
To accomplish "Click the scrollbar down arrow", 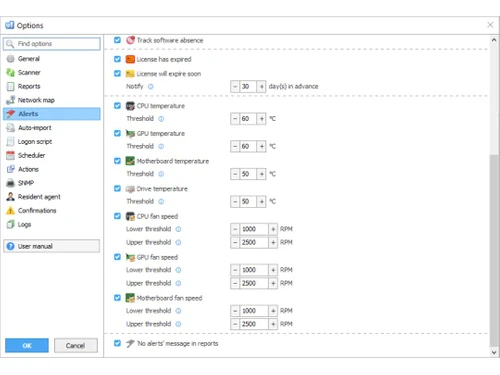I will 494,352.
